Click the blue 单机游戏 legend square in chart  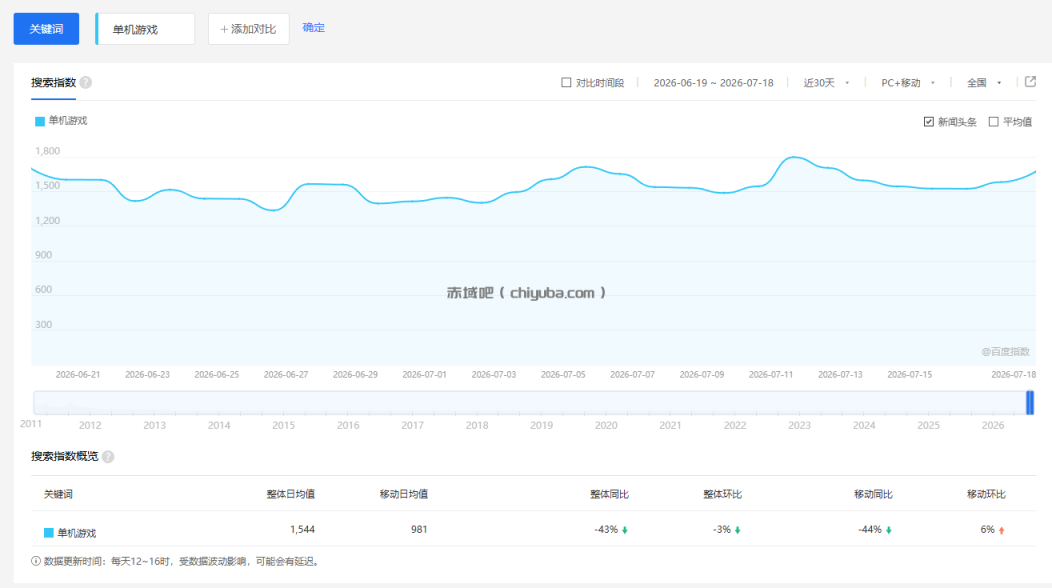pyautogui.click(x=40, y=121)
